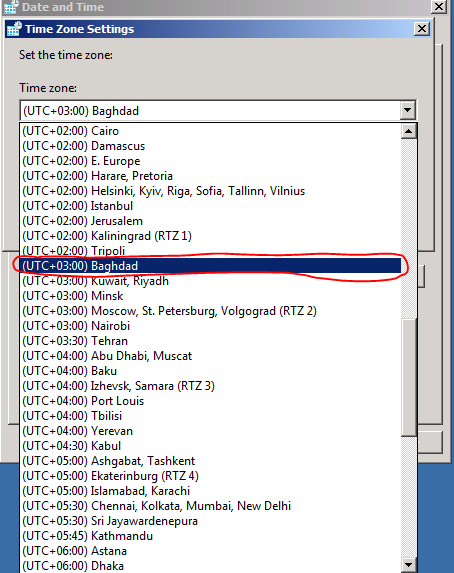Select (UTC+05:00) Ekaterinburg (RTZ 4)

[211, 475]
